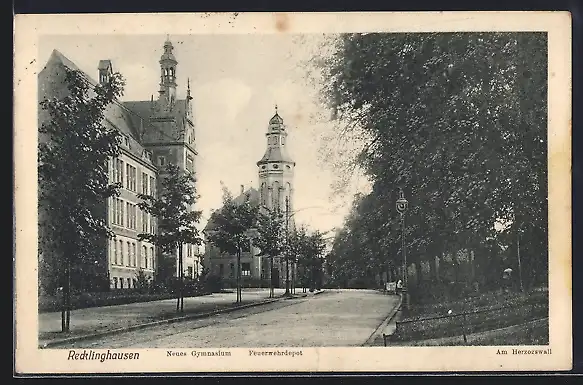The width and height of the screenshot is (583, 385).
Task: Select the Am Herzogswall caption text
Action: click(x=524, y=352)
